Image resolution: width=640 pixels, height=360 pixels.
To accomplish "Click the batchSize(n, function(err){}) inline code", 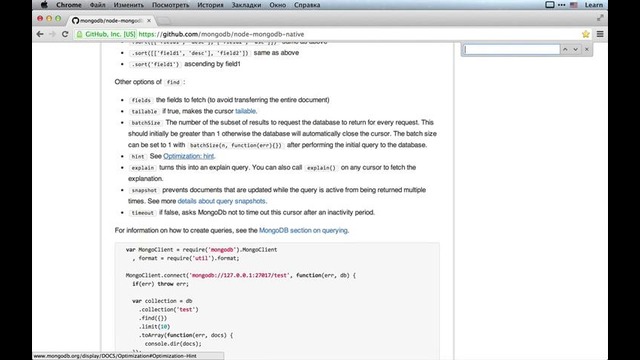I will pos(236,145).
